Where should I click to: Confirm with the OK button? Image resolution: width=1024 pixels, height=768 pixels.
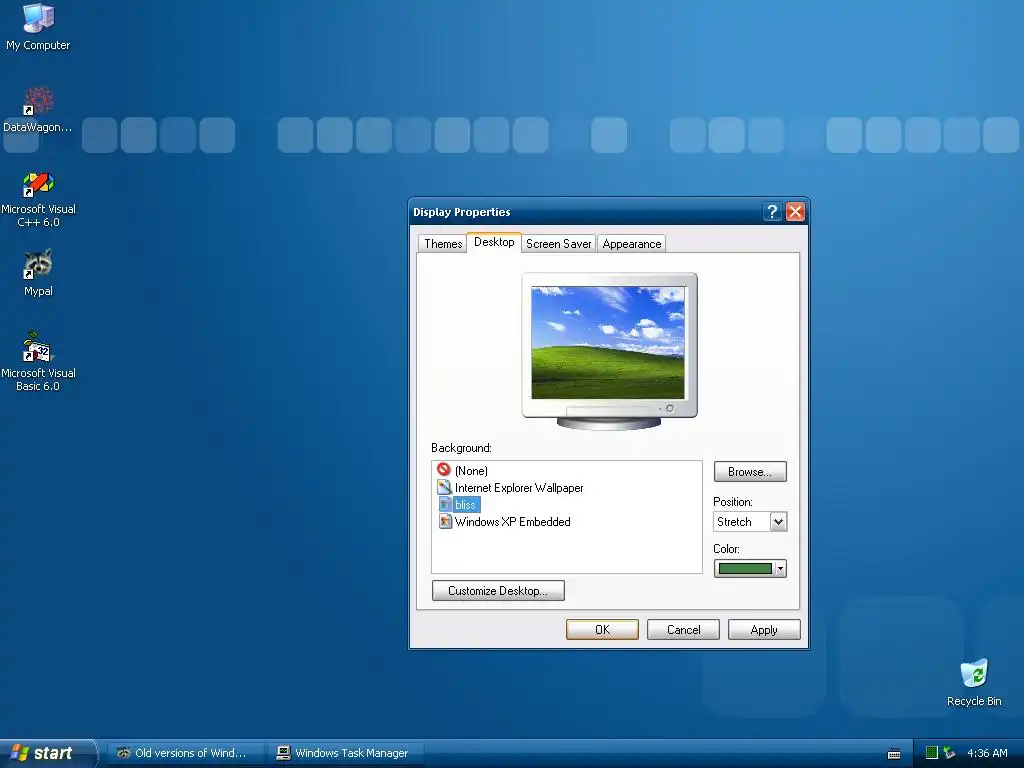(602, 630)
